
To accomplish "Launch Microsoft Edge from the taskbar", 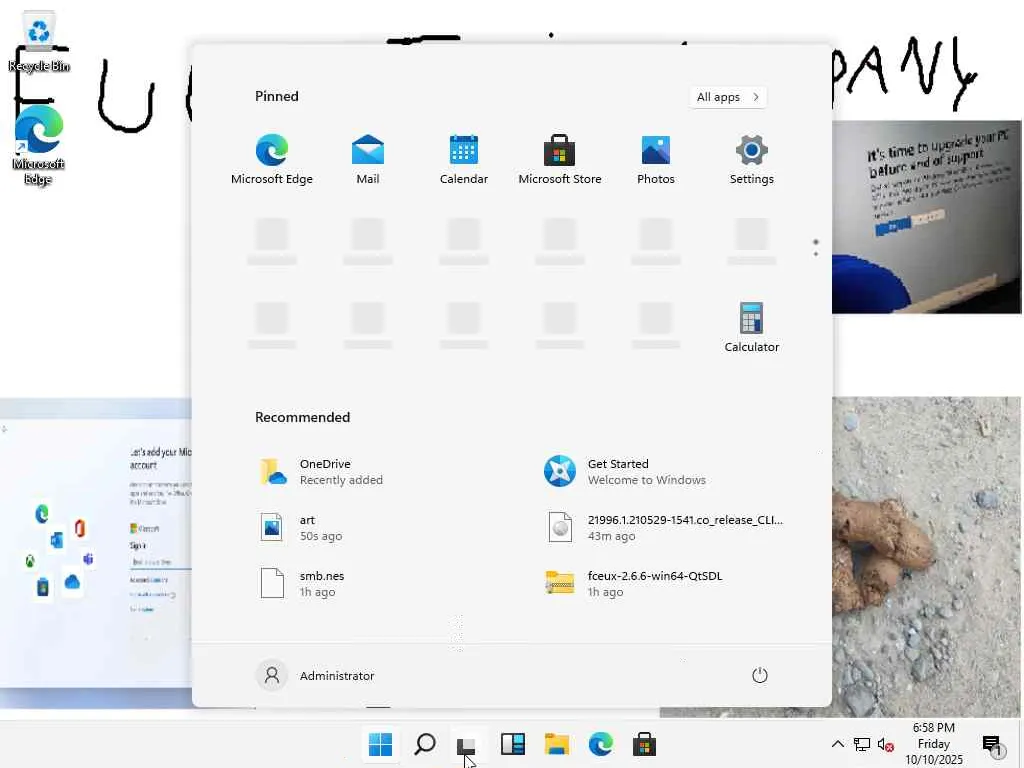I will click(600, 744).
